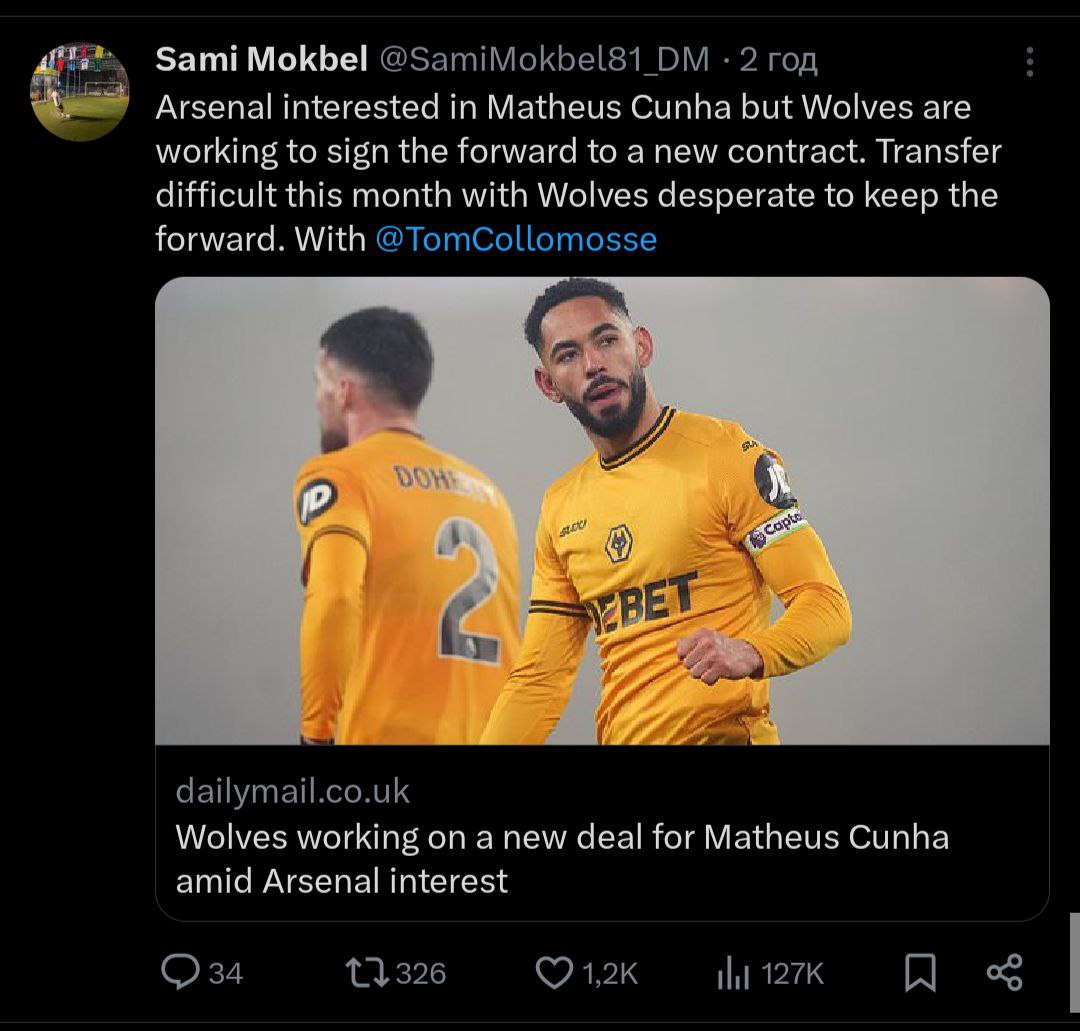Open Sami Mokbel's profile avatar
Image resolution: width=1080 pixels, height=1031 pixels.
click(80, 91)
